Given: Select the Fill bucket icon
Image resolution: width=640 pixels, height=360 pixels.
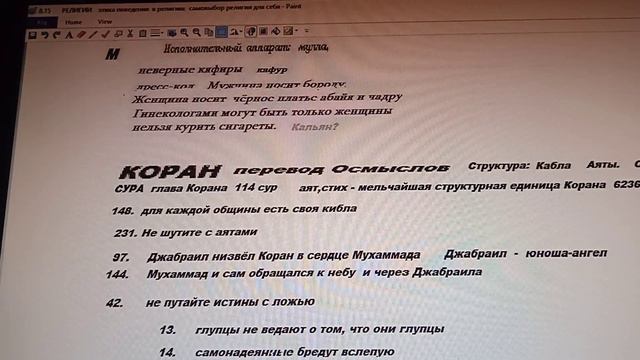Looking at the screenshot, I should (x=276, y=31).
